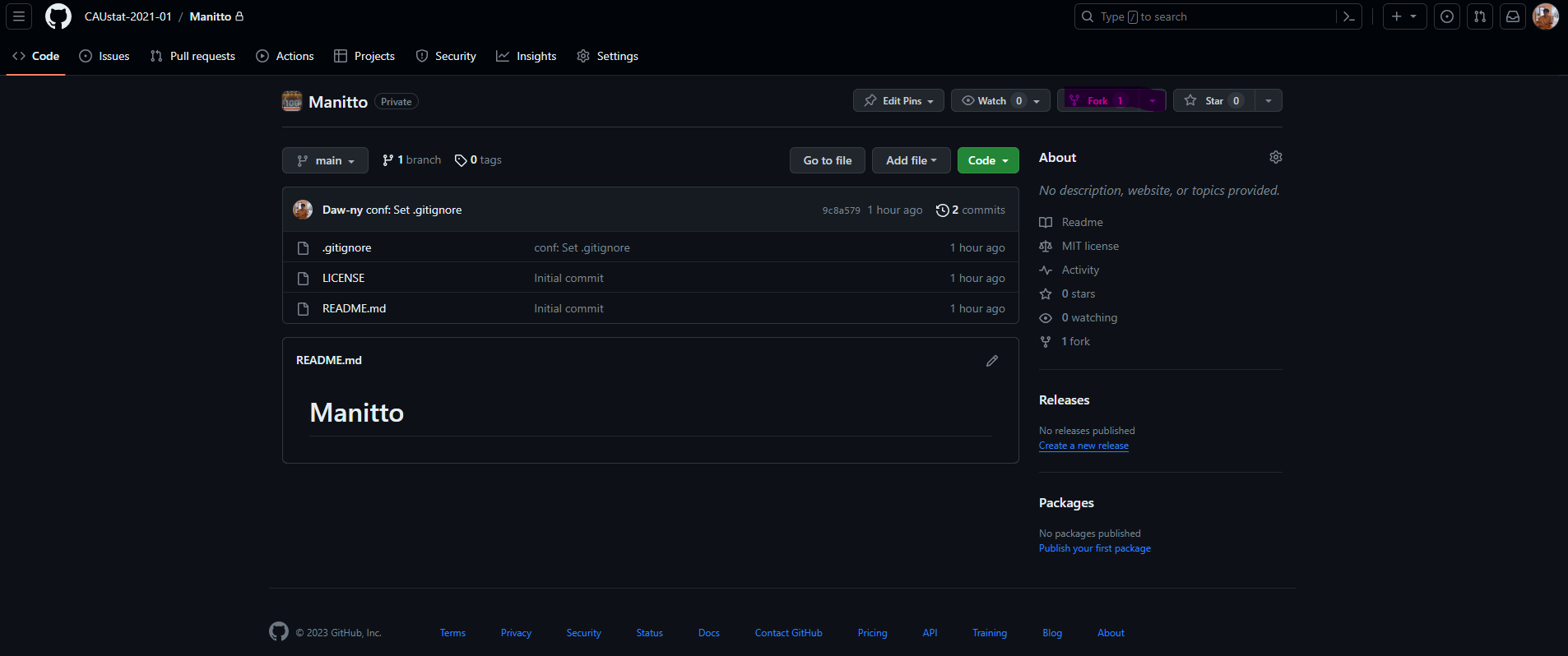This screenshot has width=1568, height=656.
Task: Open commit hash 9c8a579
Action: coord(841,210)
